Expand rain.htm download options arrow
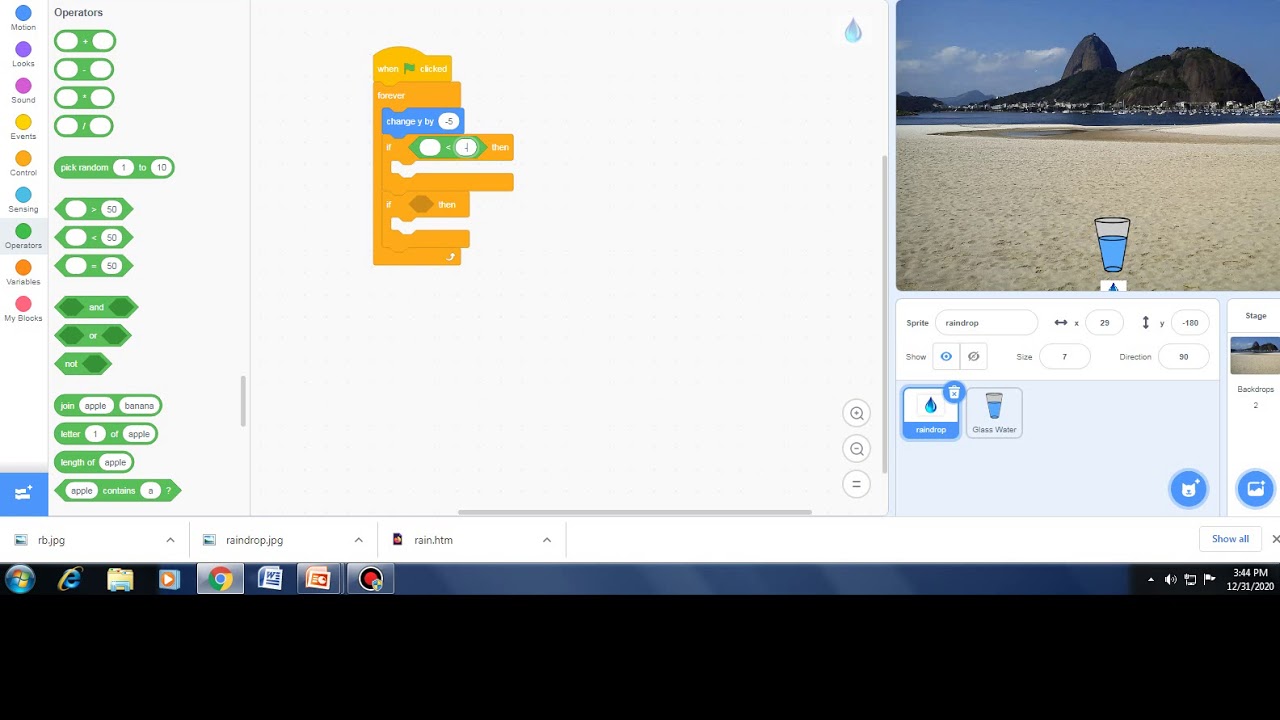The height and width of the screenshot is (720, 1280). [x=546, y=540]
